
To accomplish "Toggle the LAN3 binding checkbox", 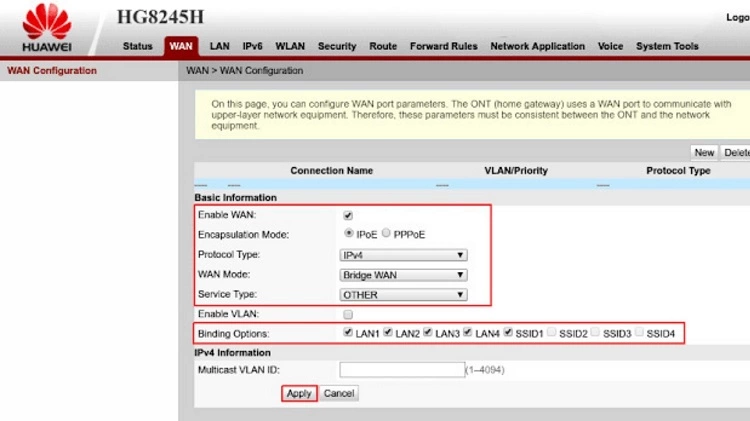I will (x=428, y=332).
